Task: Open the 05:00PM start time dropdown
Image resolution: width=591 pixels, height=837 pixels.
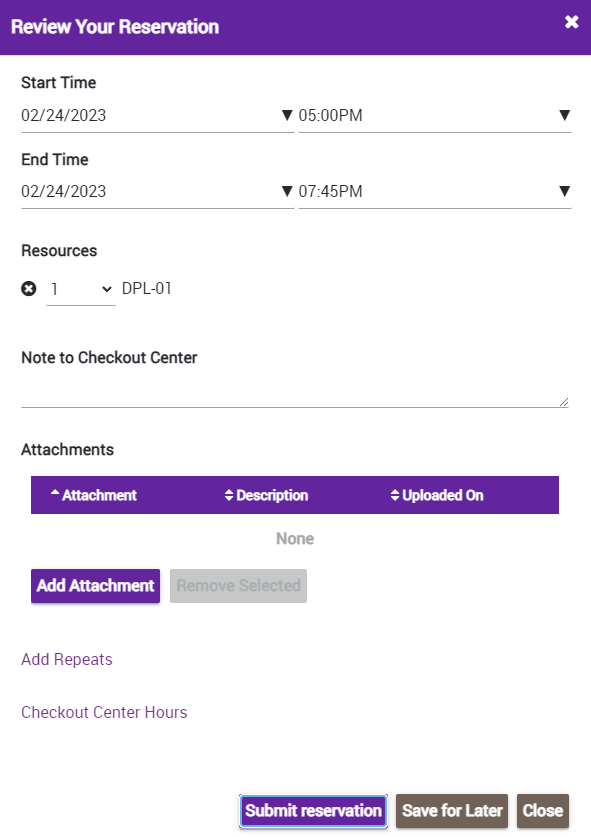Action: pos(435,115)
